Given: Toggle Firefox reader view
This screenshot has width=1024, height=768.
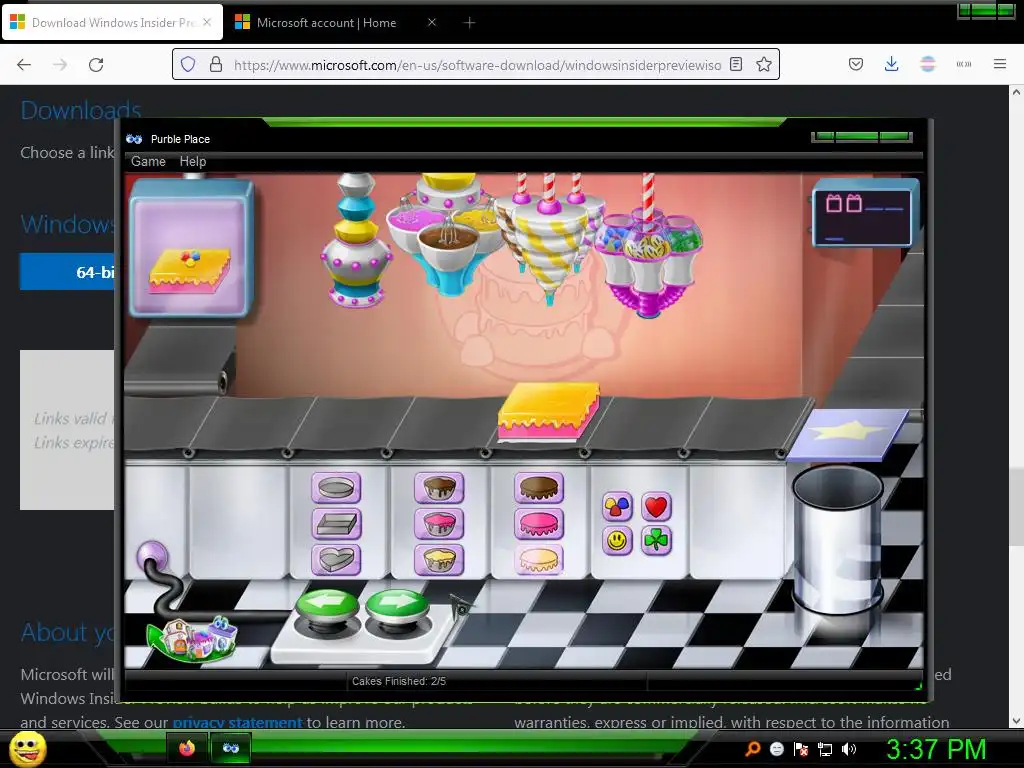Looking at the screenshot, I should (736, 64).
